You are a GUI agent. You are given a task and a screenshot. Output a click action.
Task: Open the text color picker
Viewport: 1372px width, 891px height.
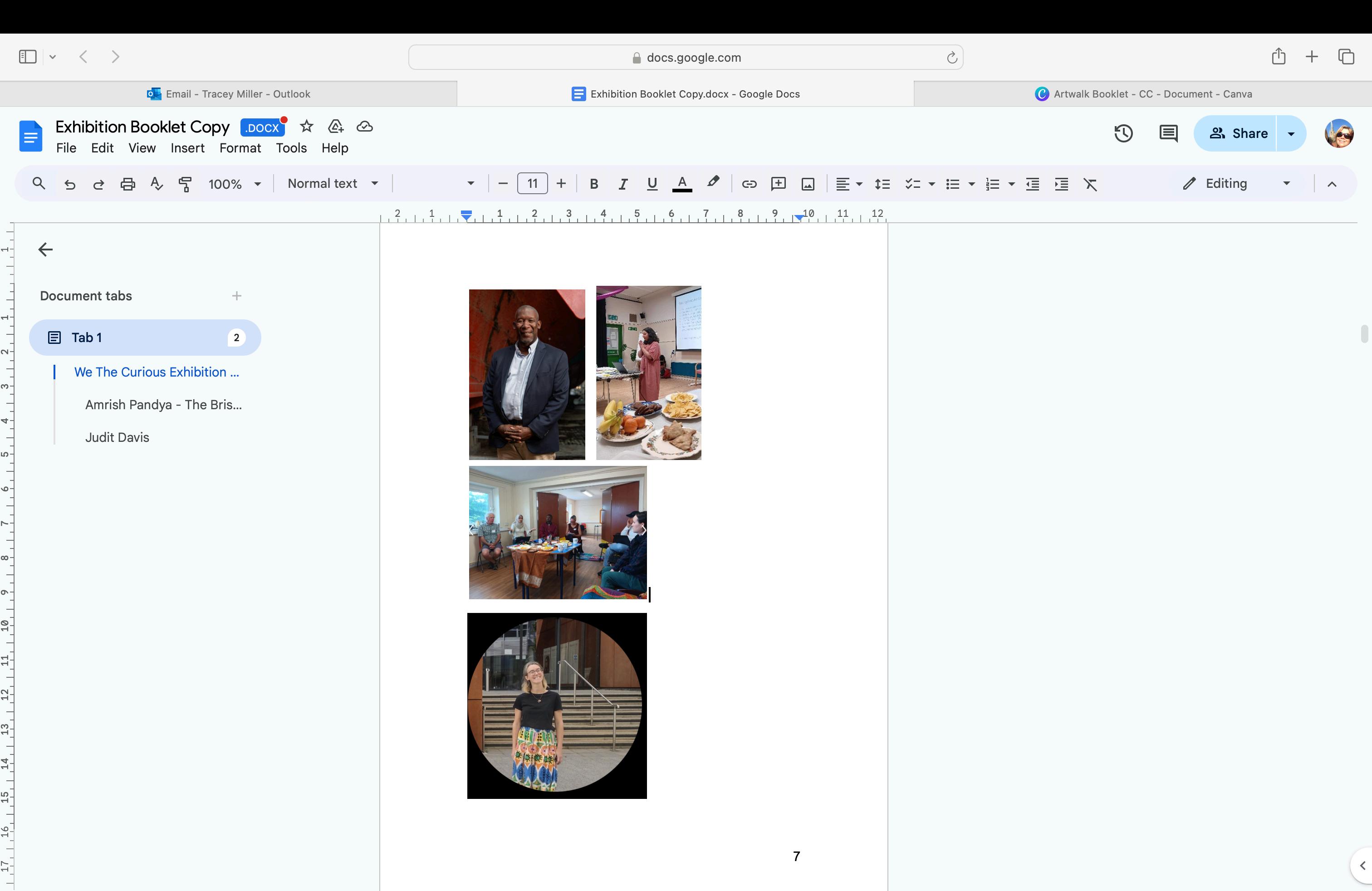point(682,184)
